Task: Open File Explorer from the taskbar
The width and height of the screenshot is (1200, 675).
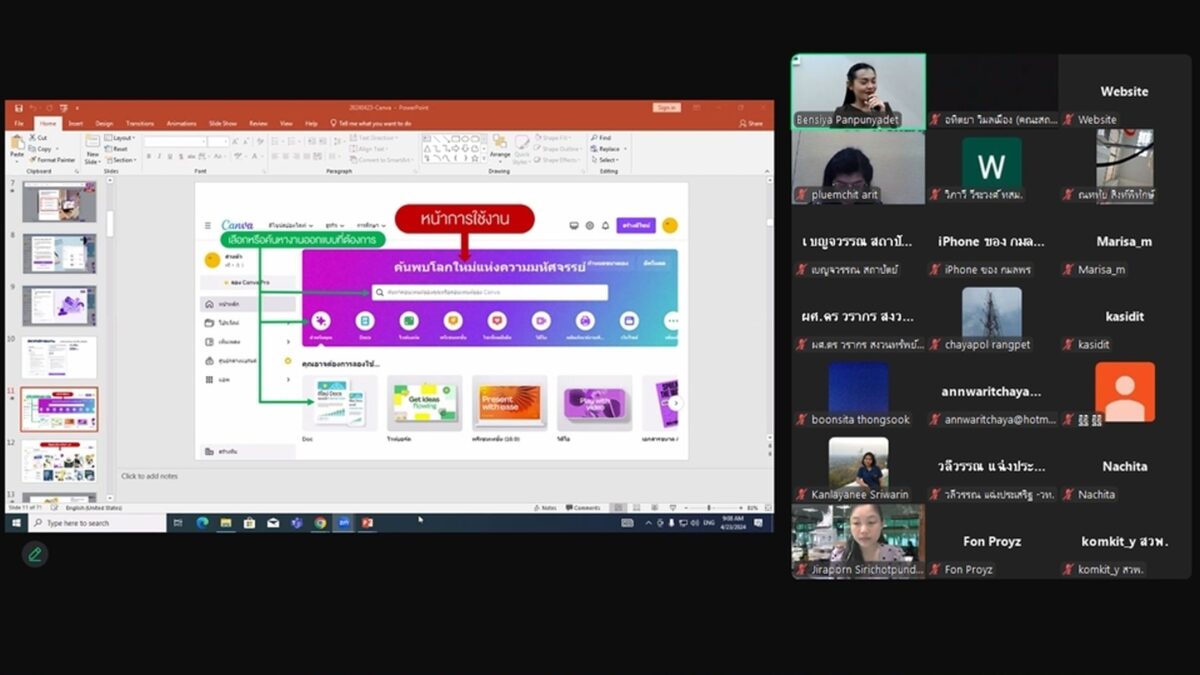Action: coord(226,523)
